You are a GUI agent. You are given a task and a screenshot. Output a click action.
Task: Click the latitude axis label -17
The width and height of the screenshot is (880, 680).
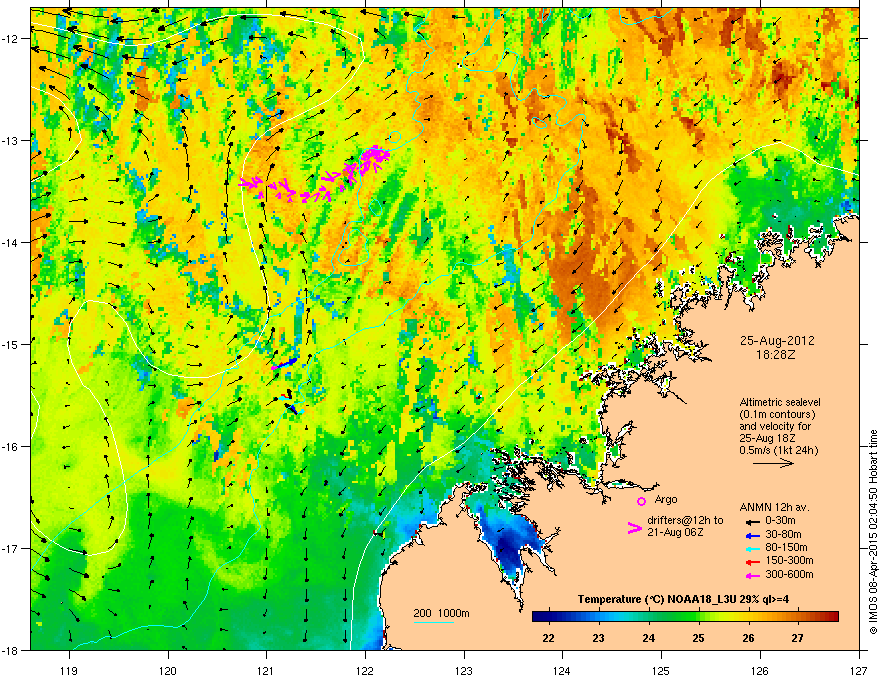tap(11, 549)
